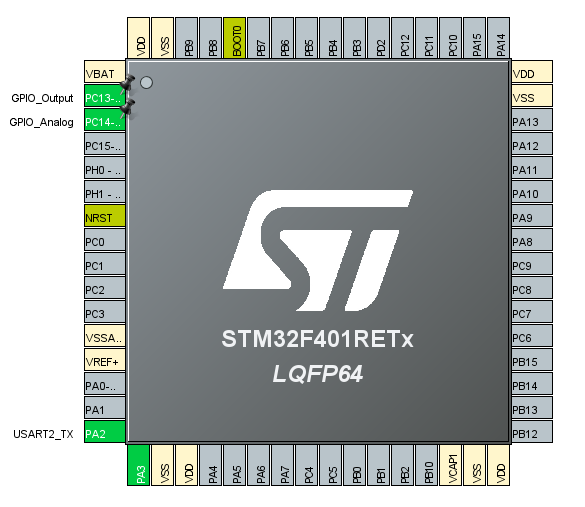Click the PA15 pin
Image resolution: width=585 pixels, height=507 pixels.
pyautogui.click(x=475, y=38)
